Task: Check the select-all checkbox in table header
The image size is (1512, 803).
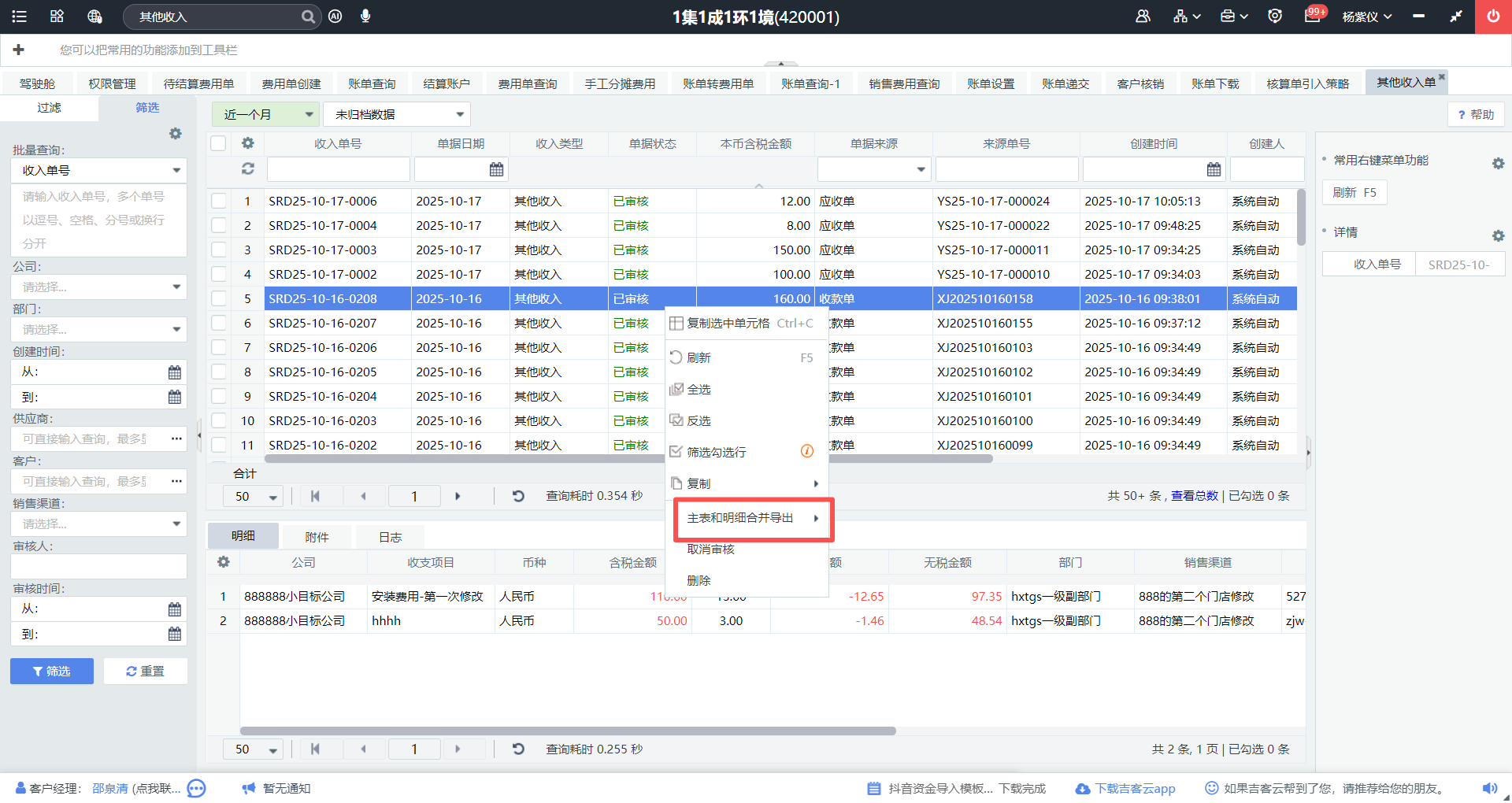Action: coord(219,143)
